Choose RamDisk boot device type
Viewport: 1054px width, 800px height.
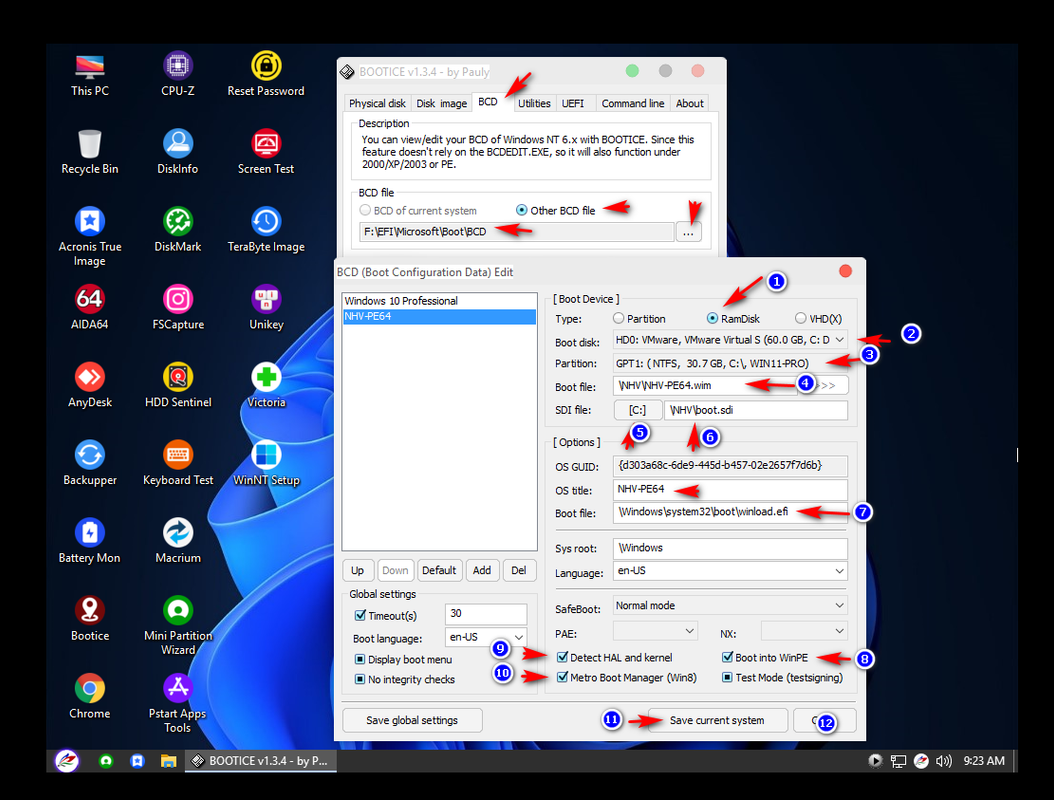click(x=713, y=319)
